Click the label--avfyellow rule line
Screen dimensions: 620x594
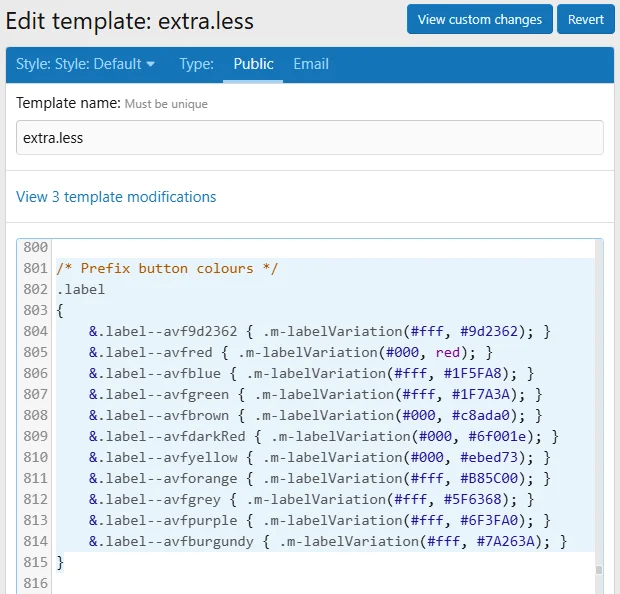(319, 457)
